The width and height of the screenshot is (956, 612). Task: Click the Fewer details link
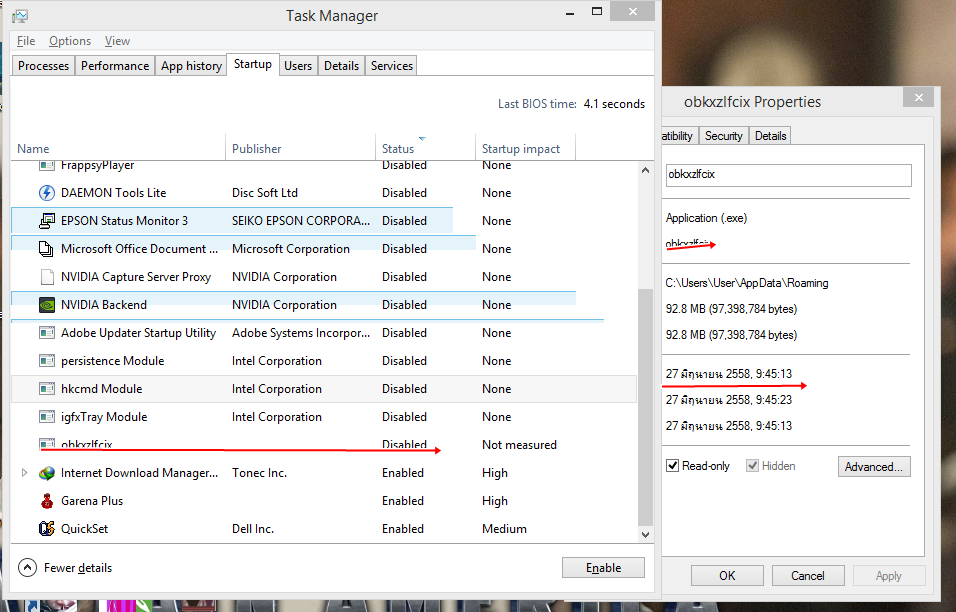tap(78, 568)
